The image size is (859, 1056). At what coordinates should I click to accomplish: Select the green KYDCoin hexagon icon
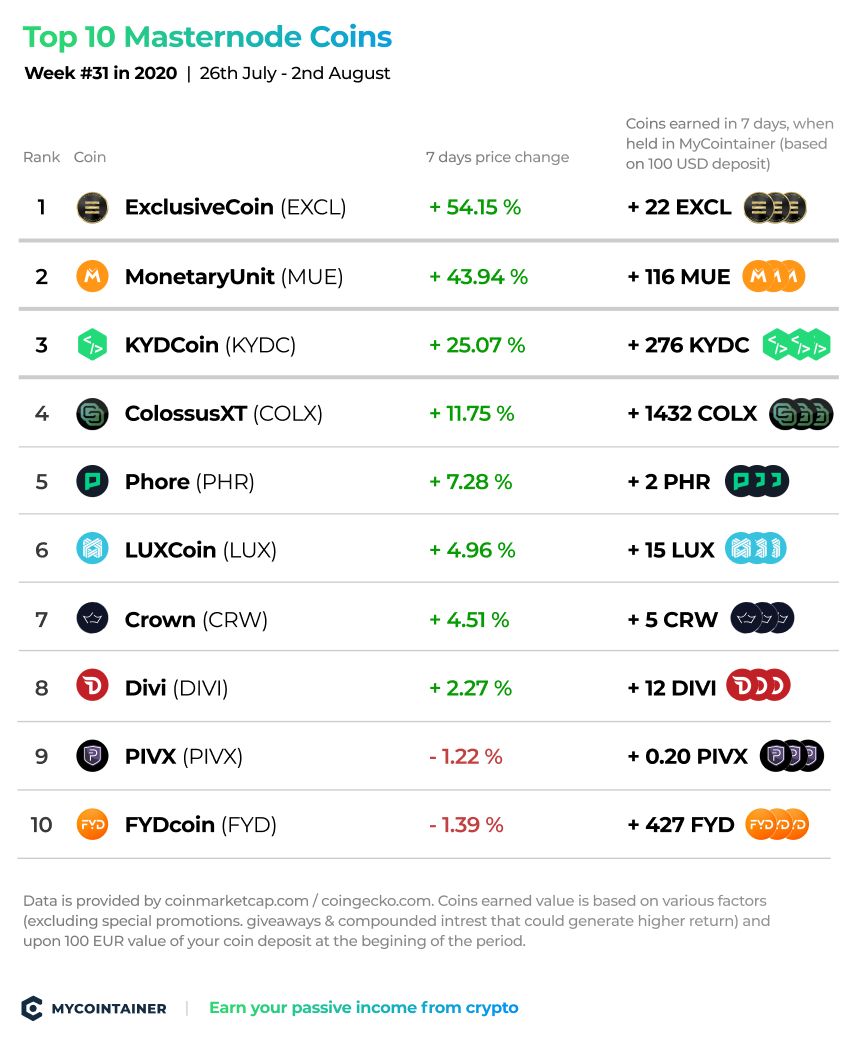click(x=92, y=345)
